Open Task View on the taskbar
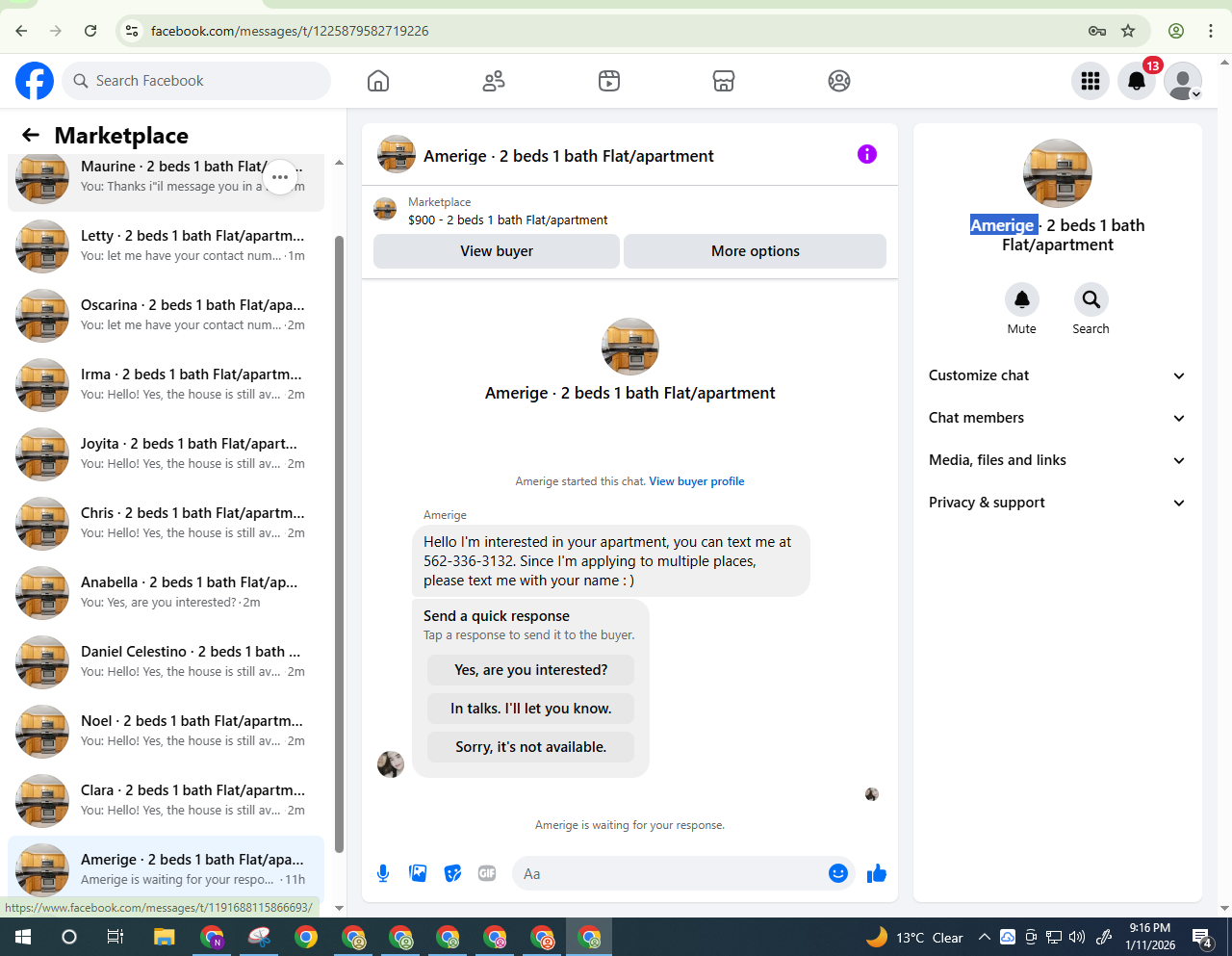 coord(115,937)
